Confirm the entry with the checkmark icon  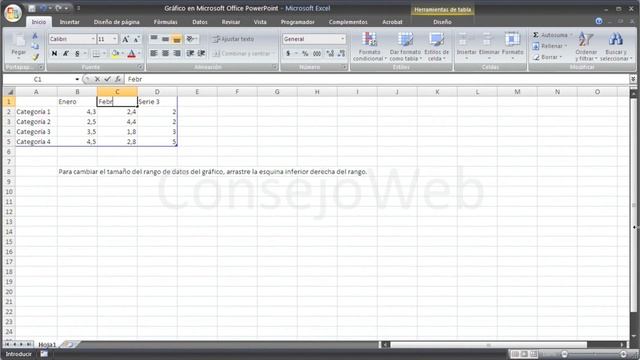(x=107, y=79)
